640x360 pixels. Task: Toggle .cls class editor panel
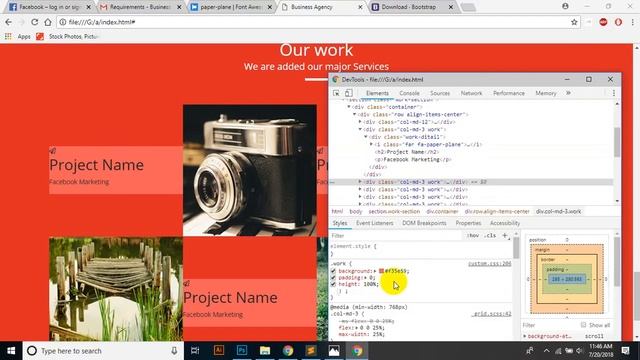point(490,236)
